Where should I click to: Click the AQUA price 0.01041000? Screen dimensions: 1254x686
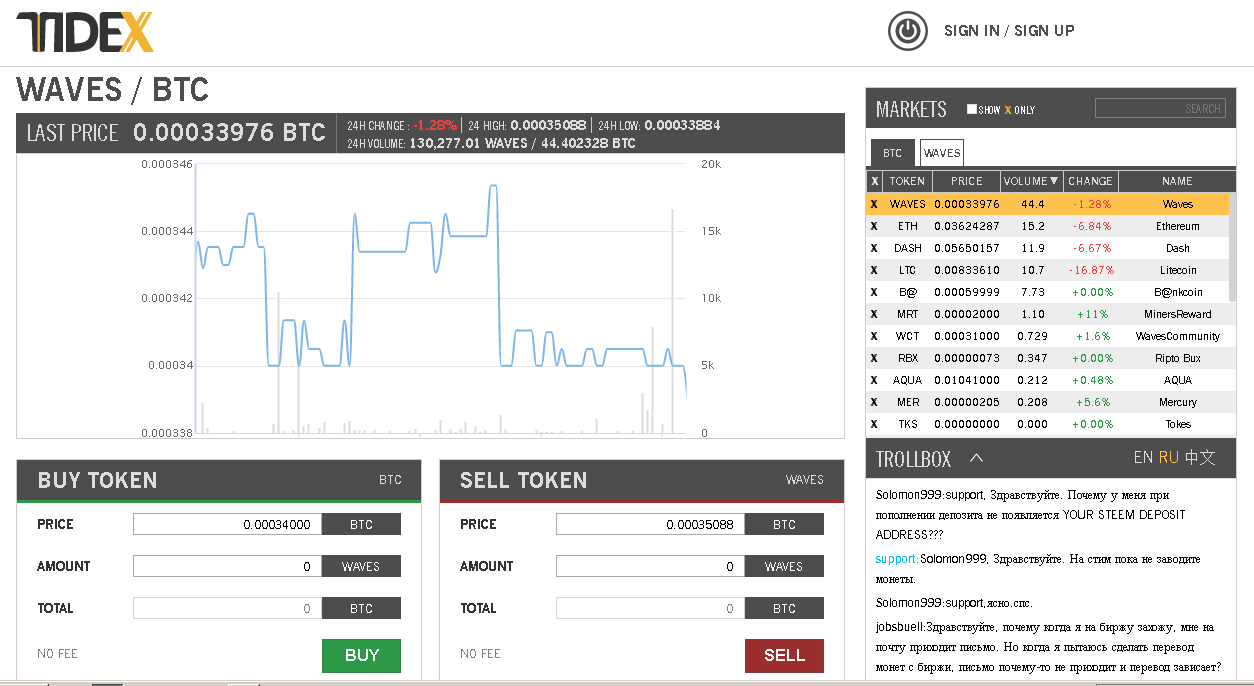(x=966, y=380)
